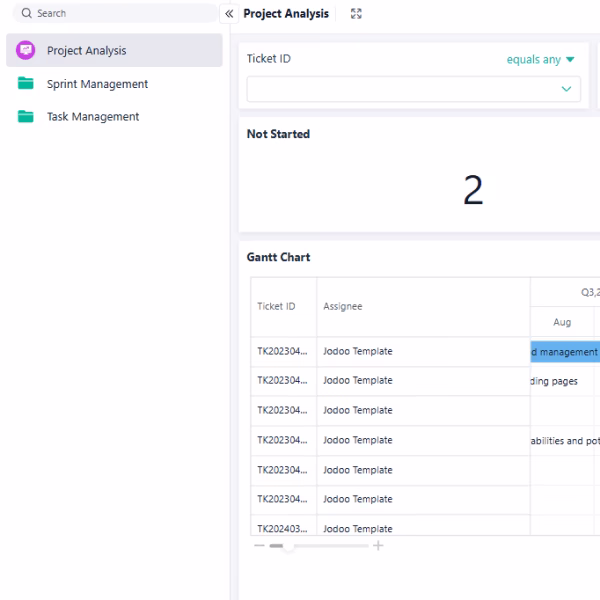Click the blue Gantt task bar
This screenshot has height=600, width=600.
565,351
